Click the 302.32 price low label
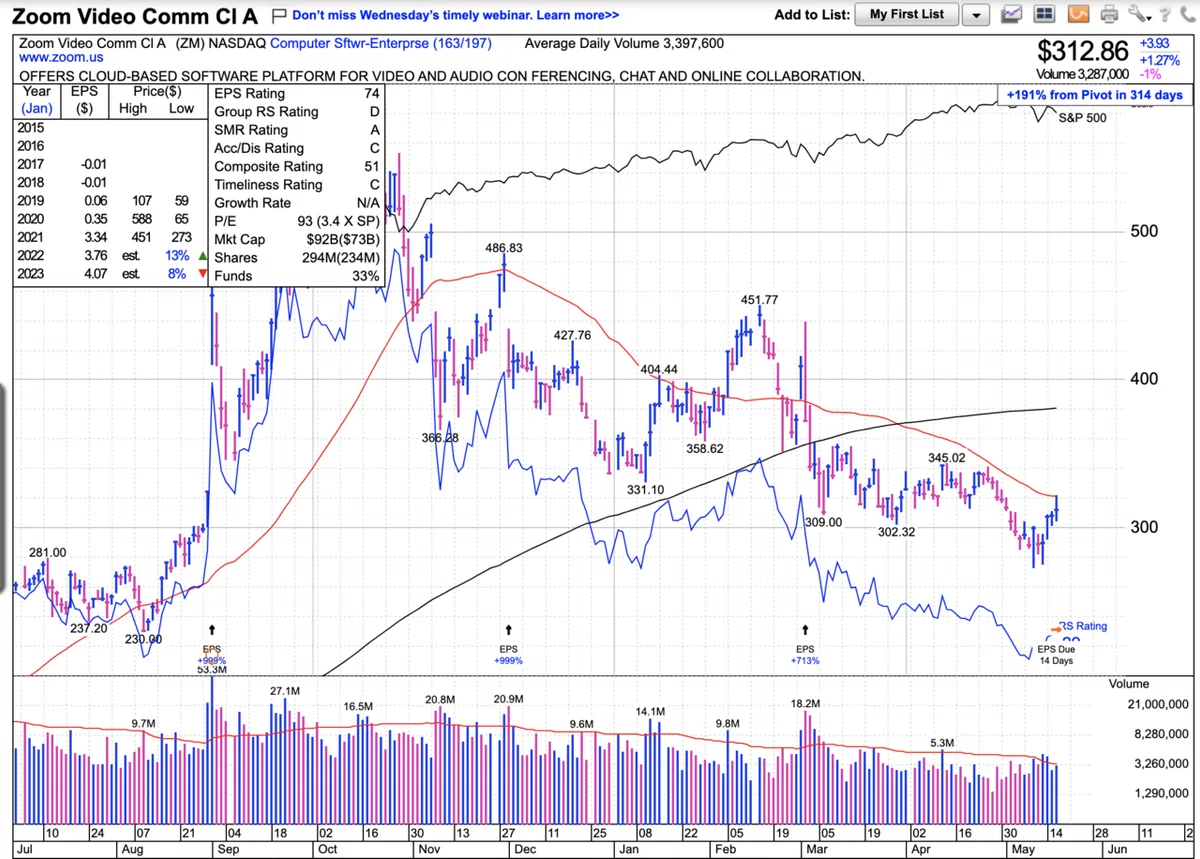 pyautogui.click(x=896, y=532)
